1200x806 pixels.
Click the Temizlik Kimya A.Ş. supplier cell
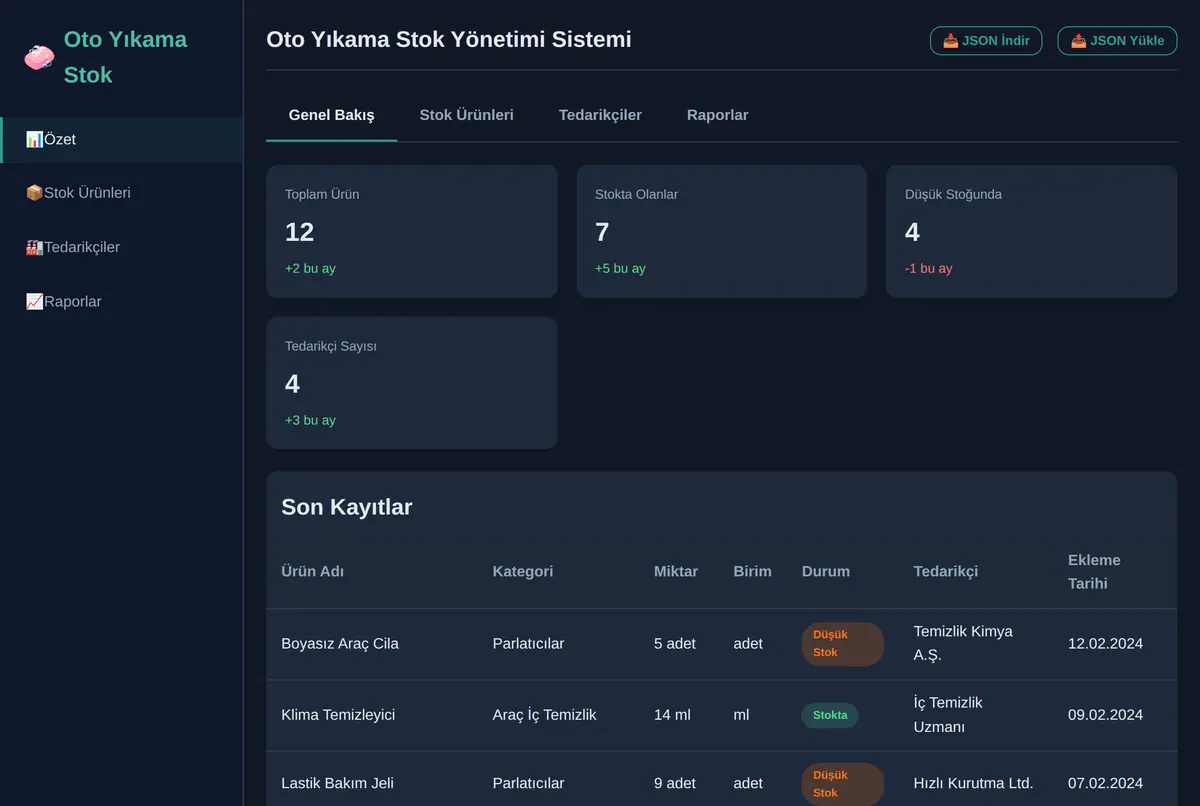tap(963, 644)
